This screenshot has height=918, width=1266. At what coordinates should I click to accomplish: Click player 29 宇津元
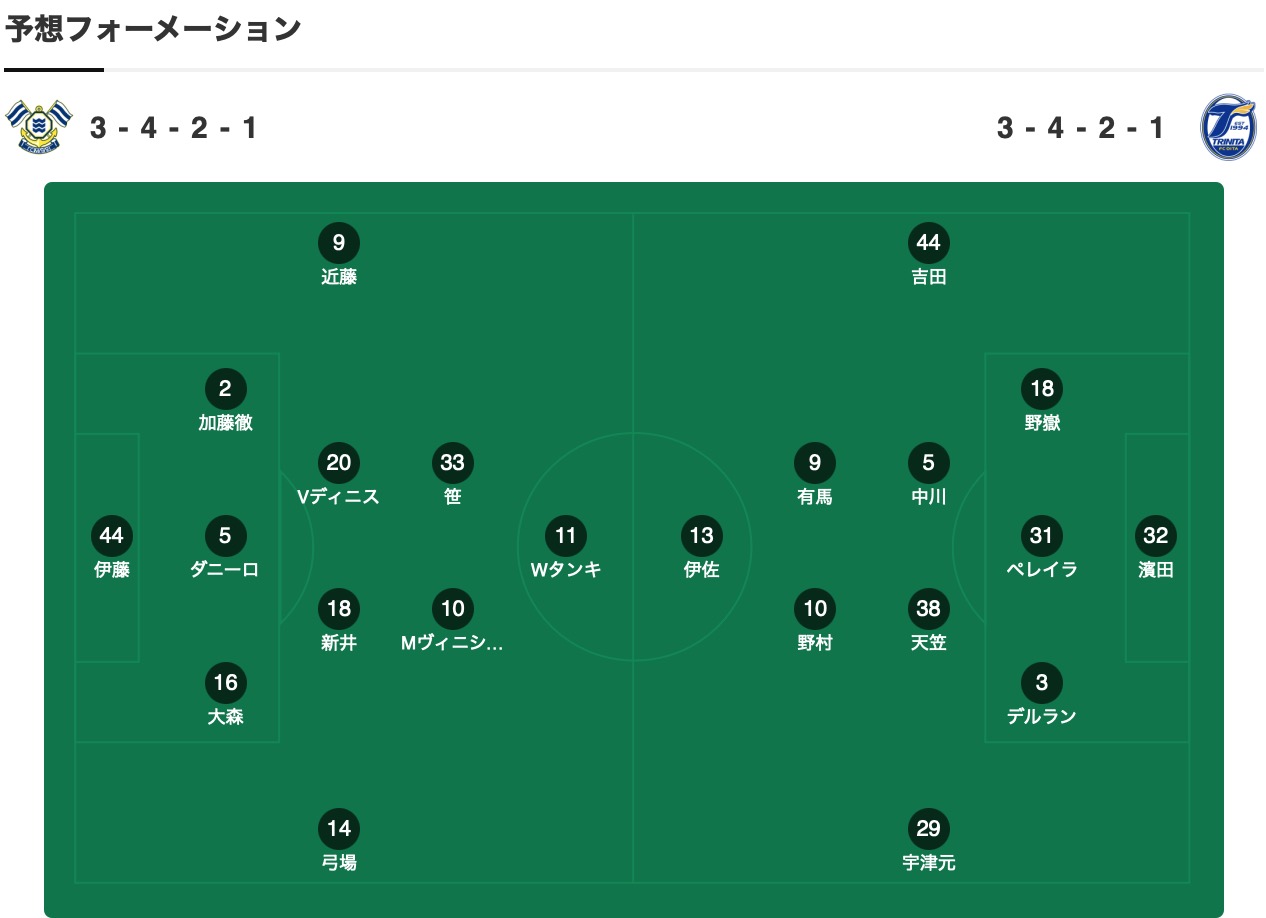click(x=929, y=842)
